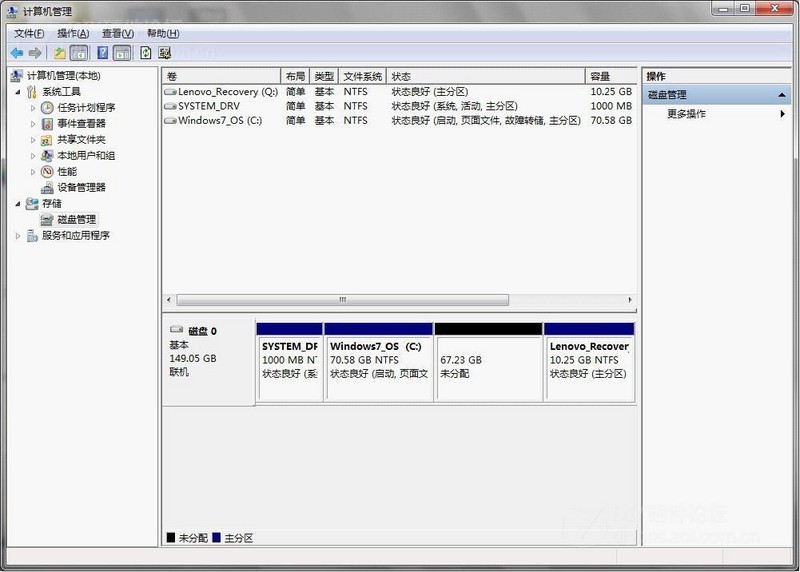This screenshot has width=800, height=572.
Task: Open the 操作(A) menu
Action: coord(73,33)
